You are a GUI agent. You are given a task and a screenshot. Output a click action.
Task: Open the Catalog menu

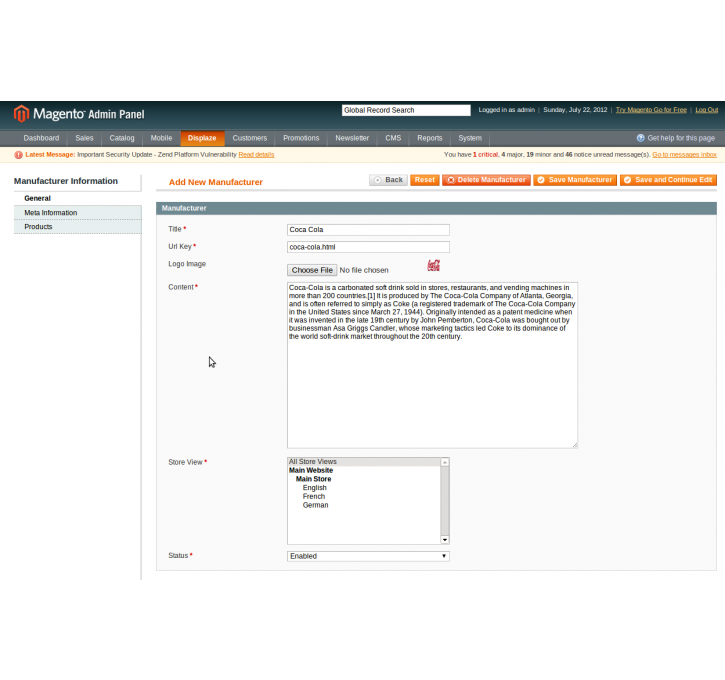pyautogui.click(x=122, y=138)
